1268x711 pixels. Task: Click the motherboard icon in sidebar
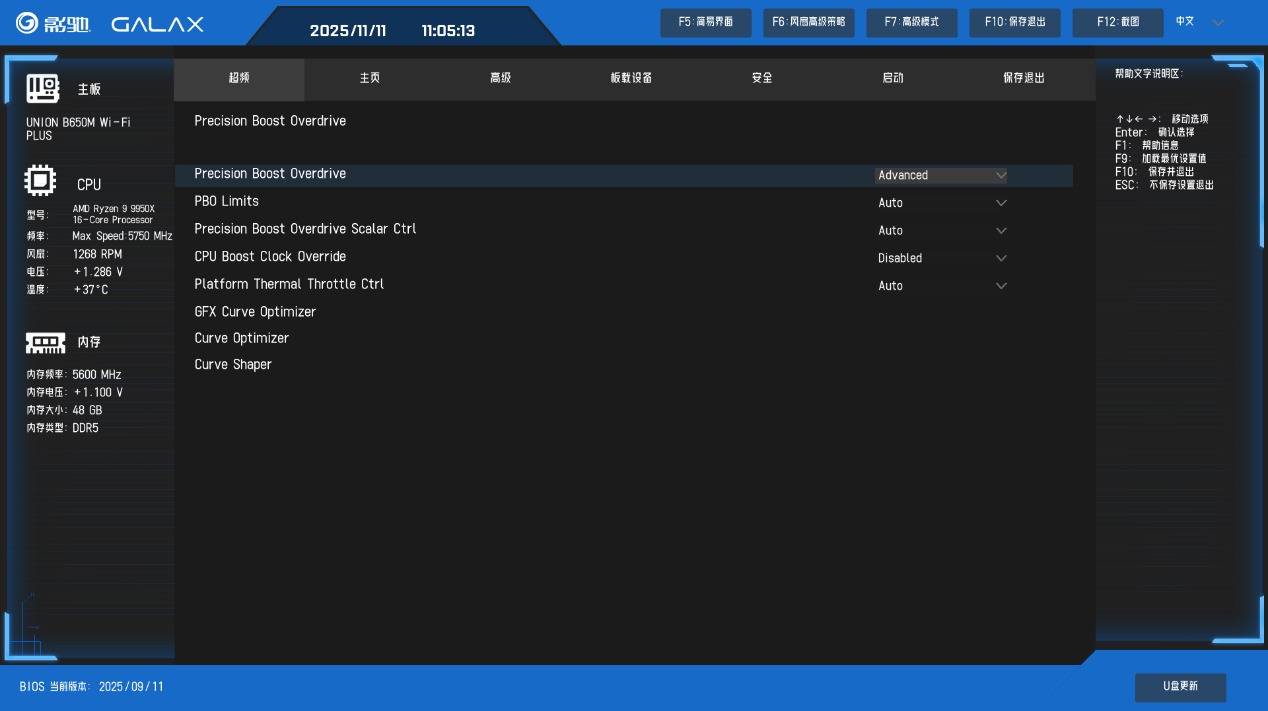tap(43, 89)
